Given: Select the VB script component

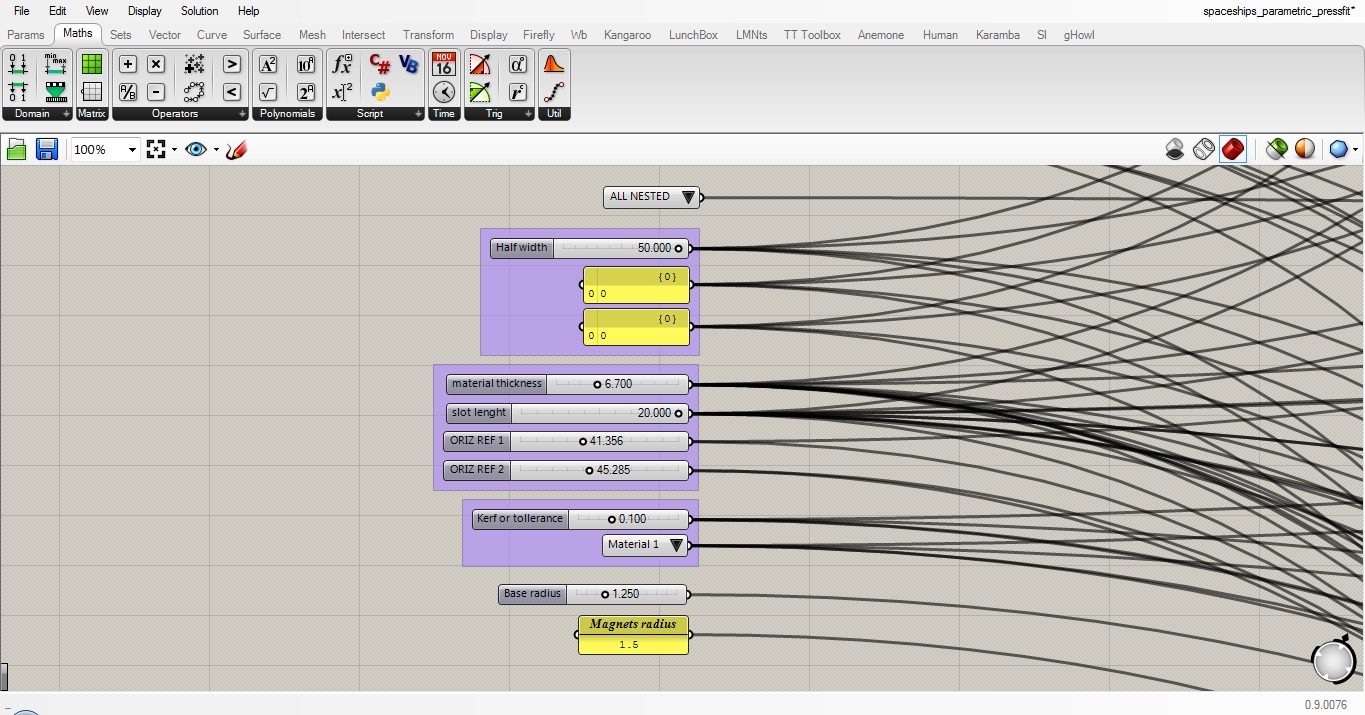Looking at the screenshot, I should tap(408, 64).
